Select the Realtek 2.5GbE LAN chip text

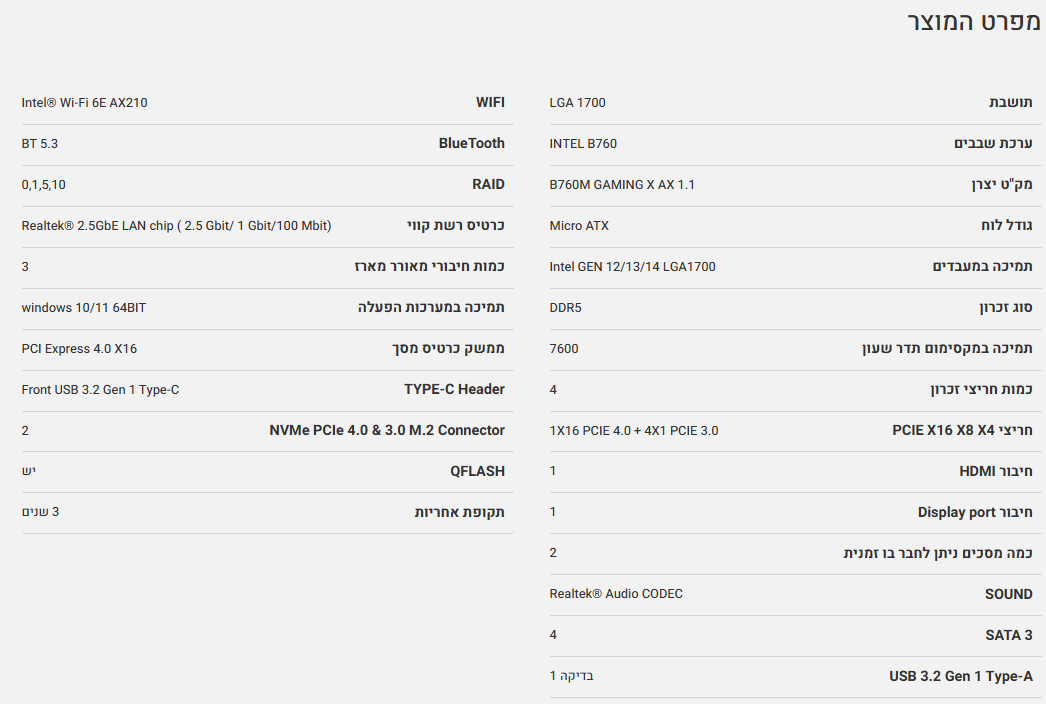[176, 226]
